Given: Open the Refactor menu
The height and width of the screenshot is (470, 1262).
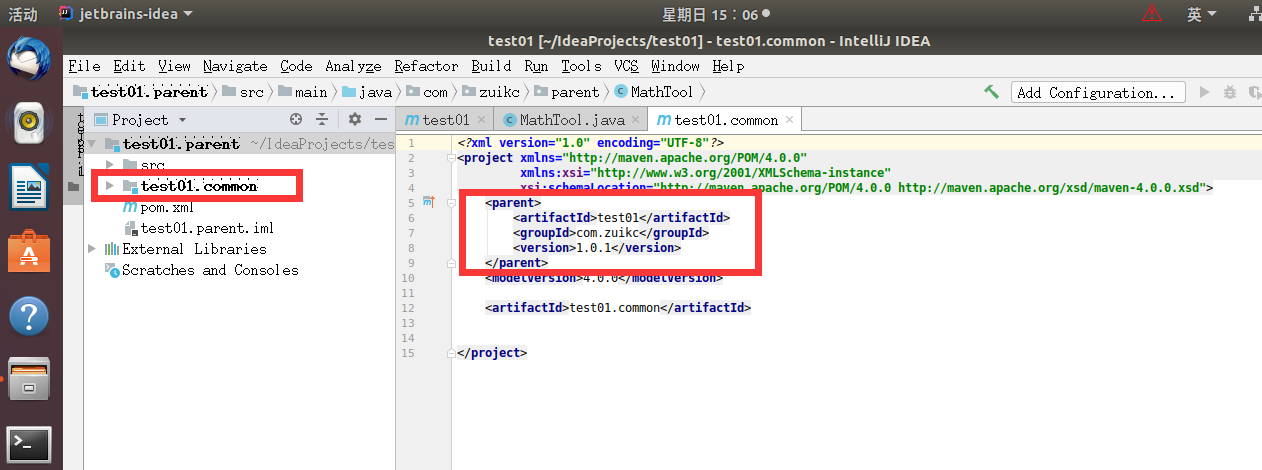Looking at the screenshot, I should pyautogui.click(x=426, y=66).
